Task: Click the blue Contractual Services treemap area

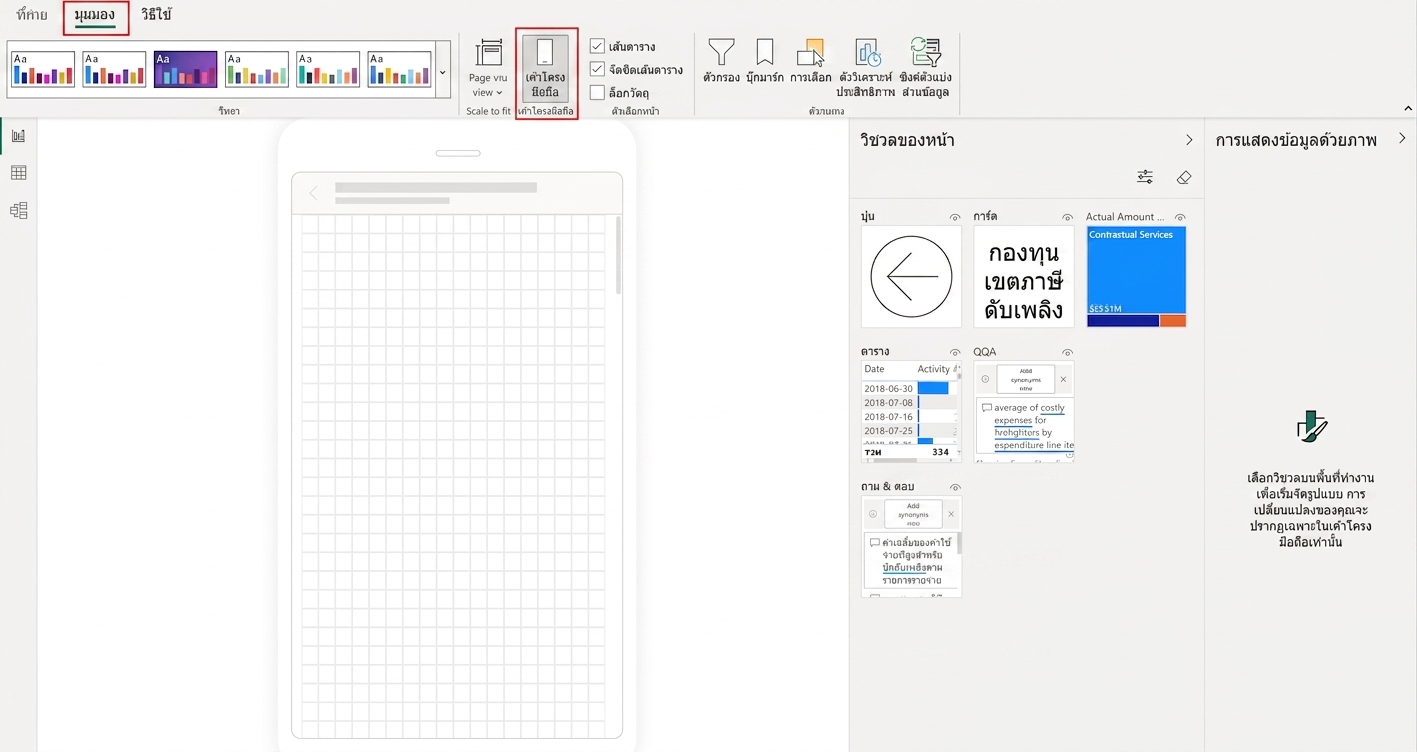Action: click(x=1137, y=270)
